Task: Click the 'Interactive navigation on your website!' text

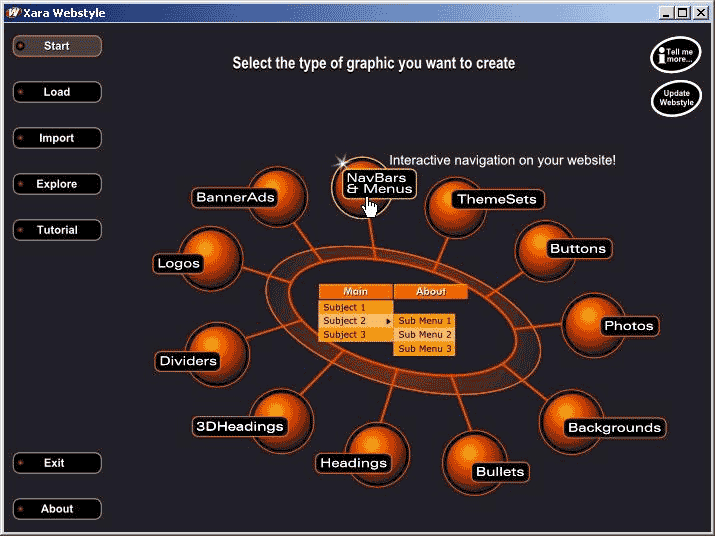Action: [x=502, y=160]
